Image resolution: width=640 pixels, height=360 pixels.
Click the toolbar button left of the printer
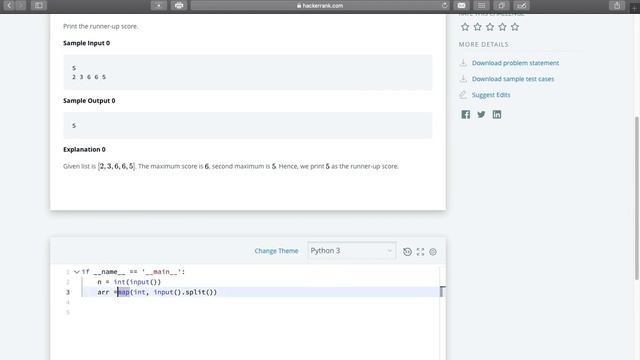click(159, 5)
